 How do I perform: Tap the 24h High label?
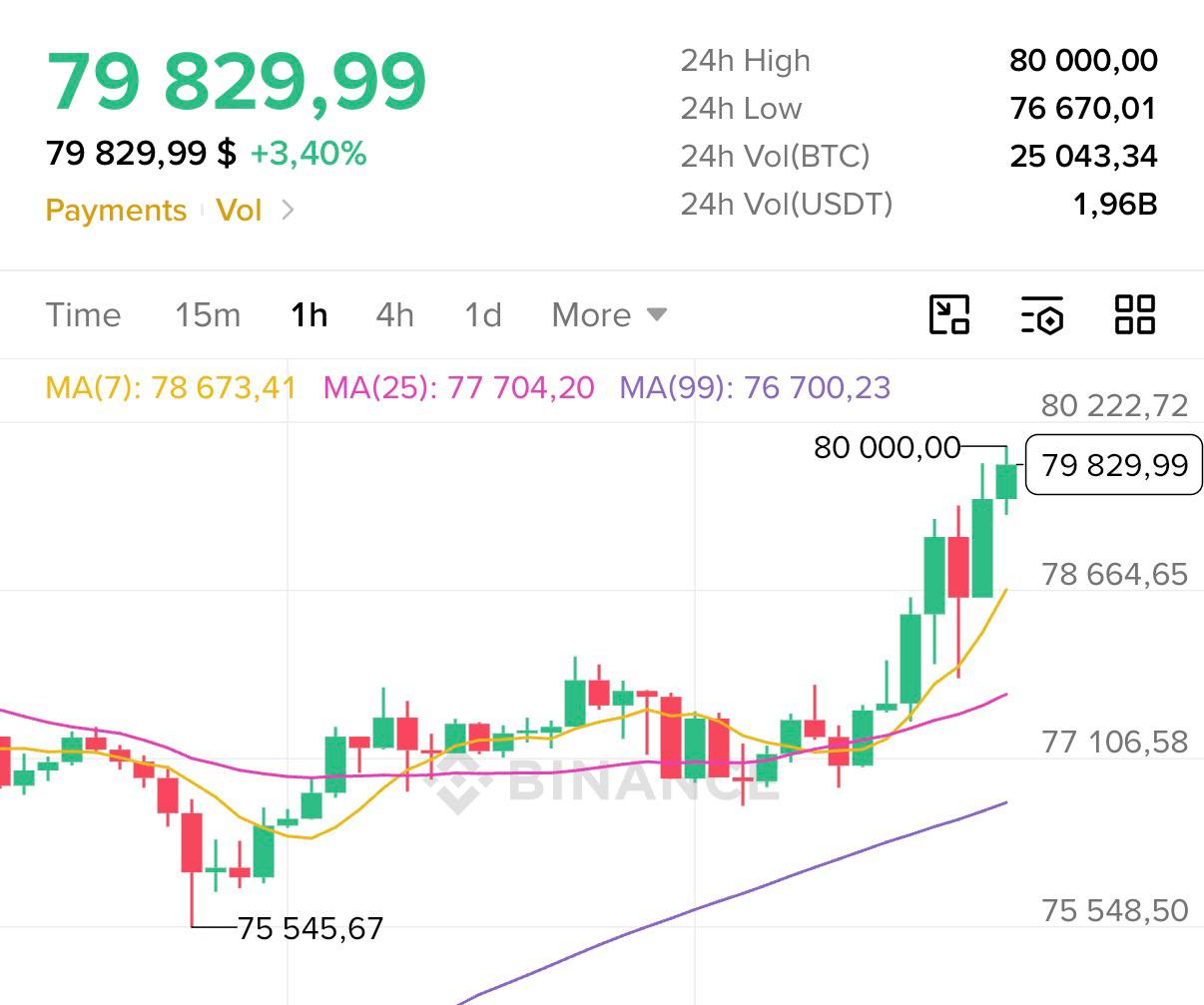coord(746,61)
